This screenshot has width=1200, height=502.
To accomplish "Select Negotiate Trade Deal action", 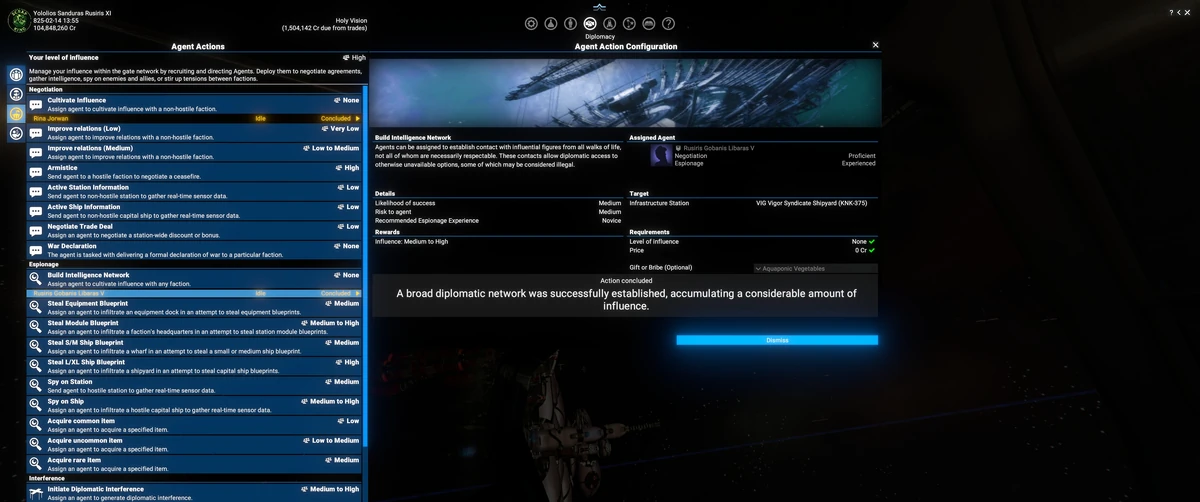I will pyautogui.click(x=195, y=230).
